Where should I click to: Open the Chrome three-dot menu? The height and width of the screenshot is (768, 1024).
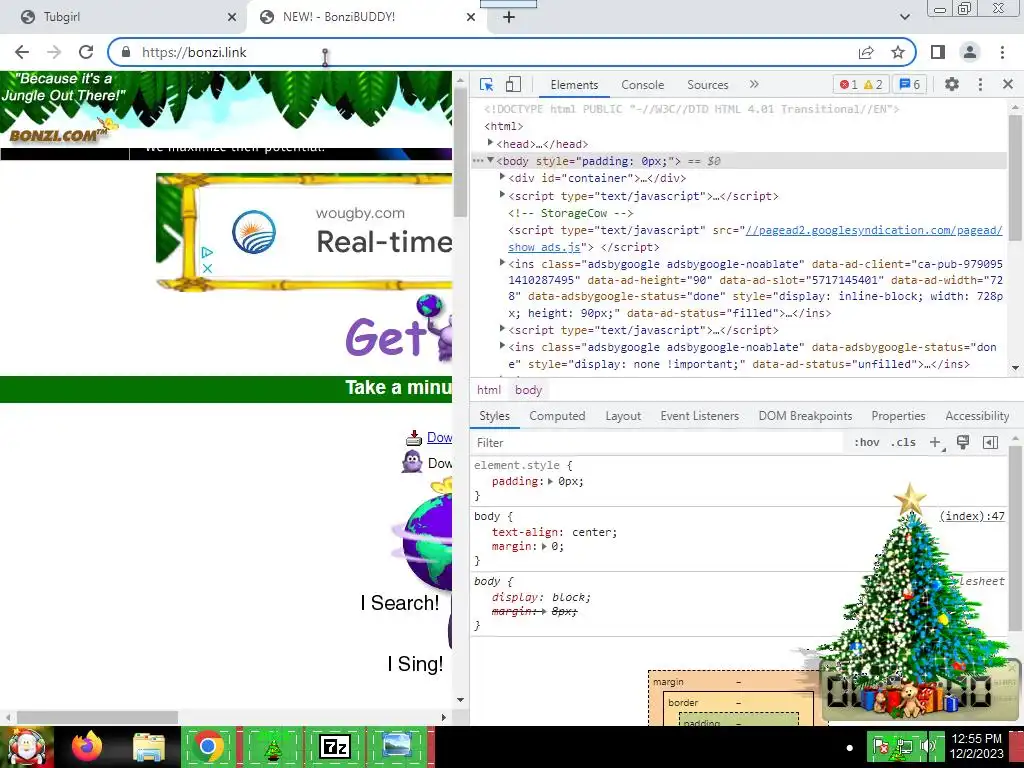(x=1002, y=52)
